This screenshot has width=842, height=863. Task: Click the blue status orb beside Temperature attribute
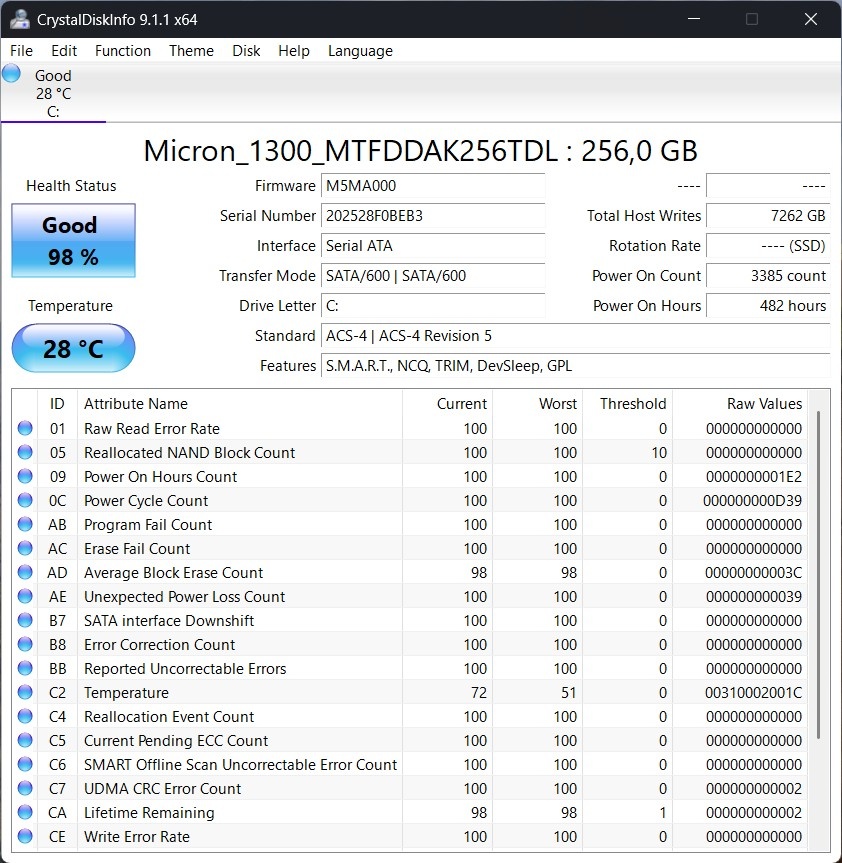pyautogui.click(x=25, y=693)
